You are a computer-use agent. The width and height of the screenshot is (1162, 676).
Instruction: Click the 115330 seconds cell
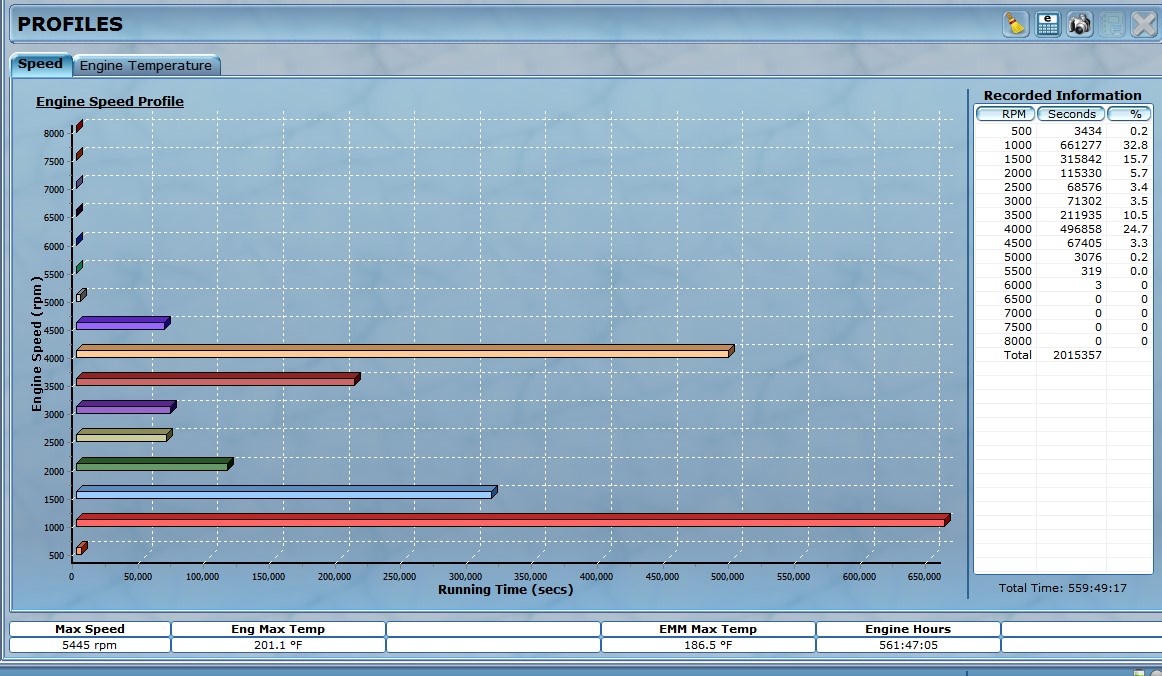(1080, 173)
